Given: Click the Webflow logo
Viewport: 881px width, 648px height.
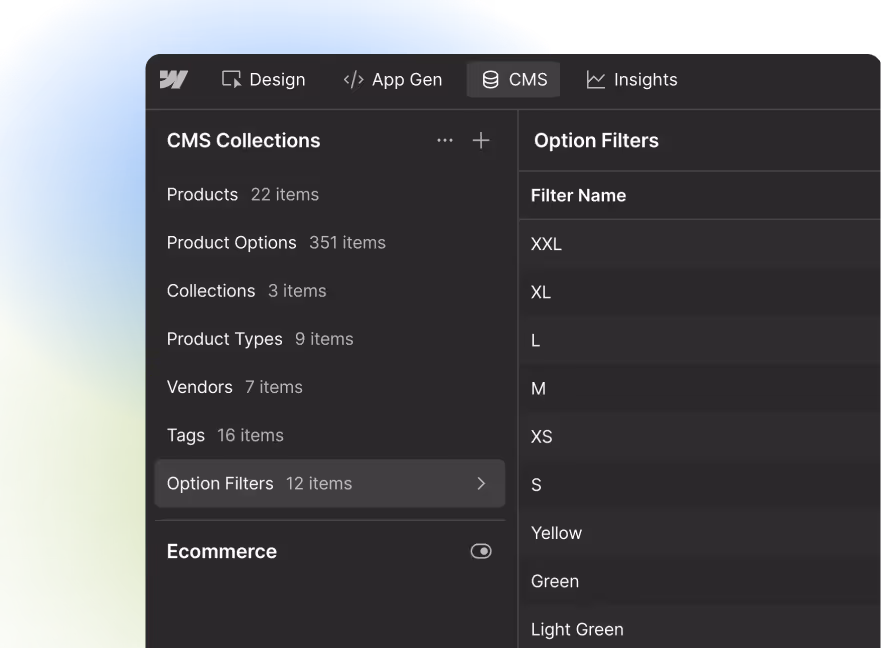Looking at the screenshot, I should point(174,80).
